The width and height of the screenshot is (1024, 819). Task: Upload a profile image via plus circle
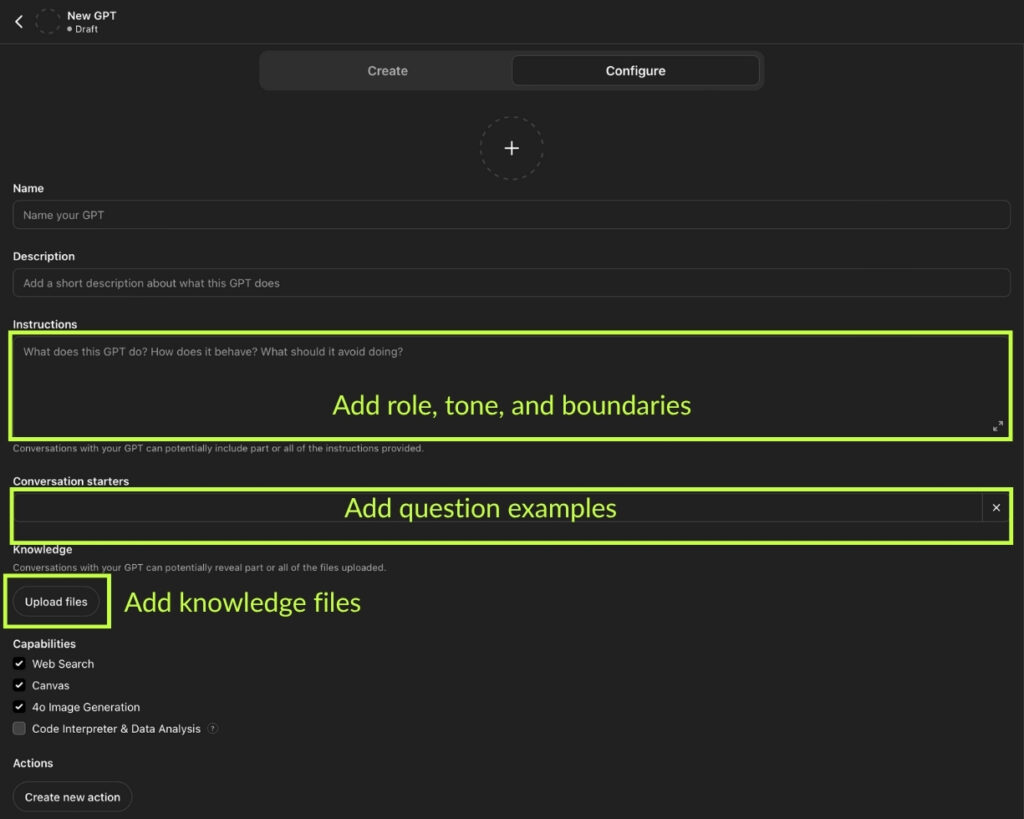pos(511,148)
